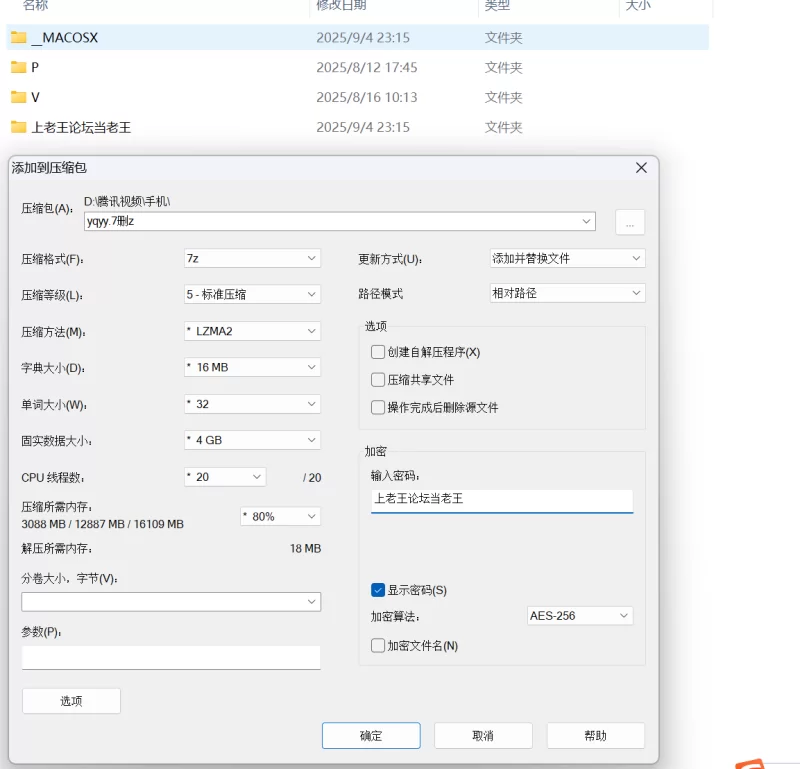Untick the 显示密码(S) checkbox
The height and width of the screenshot is (769, 800).
[x=378, y=590]
